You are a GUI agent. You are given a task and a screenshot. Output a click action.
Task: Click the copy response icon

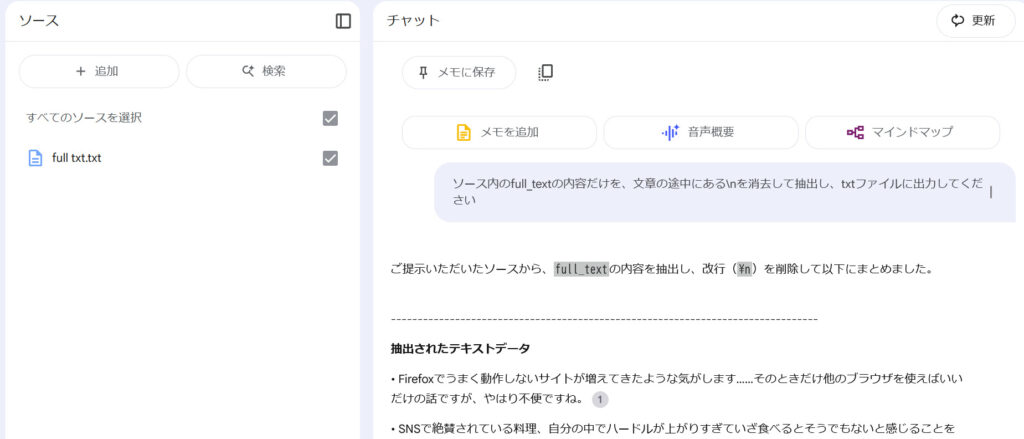pyautogui.click(x=545, y=73)
